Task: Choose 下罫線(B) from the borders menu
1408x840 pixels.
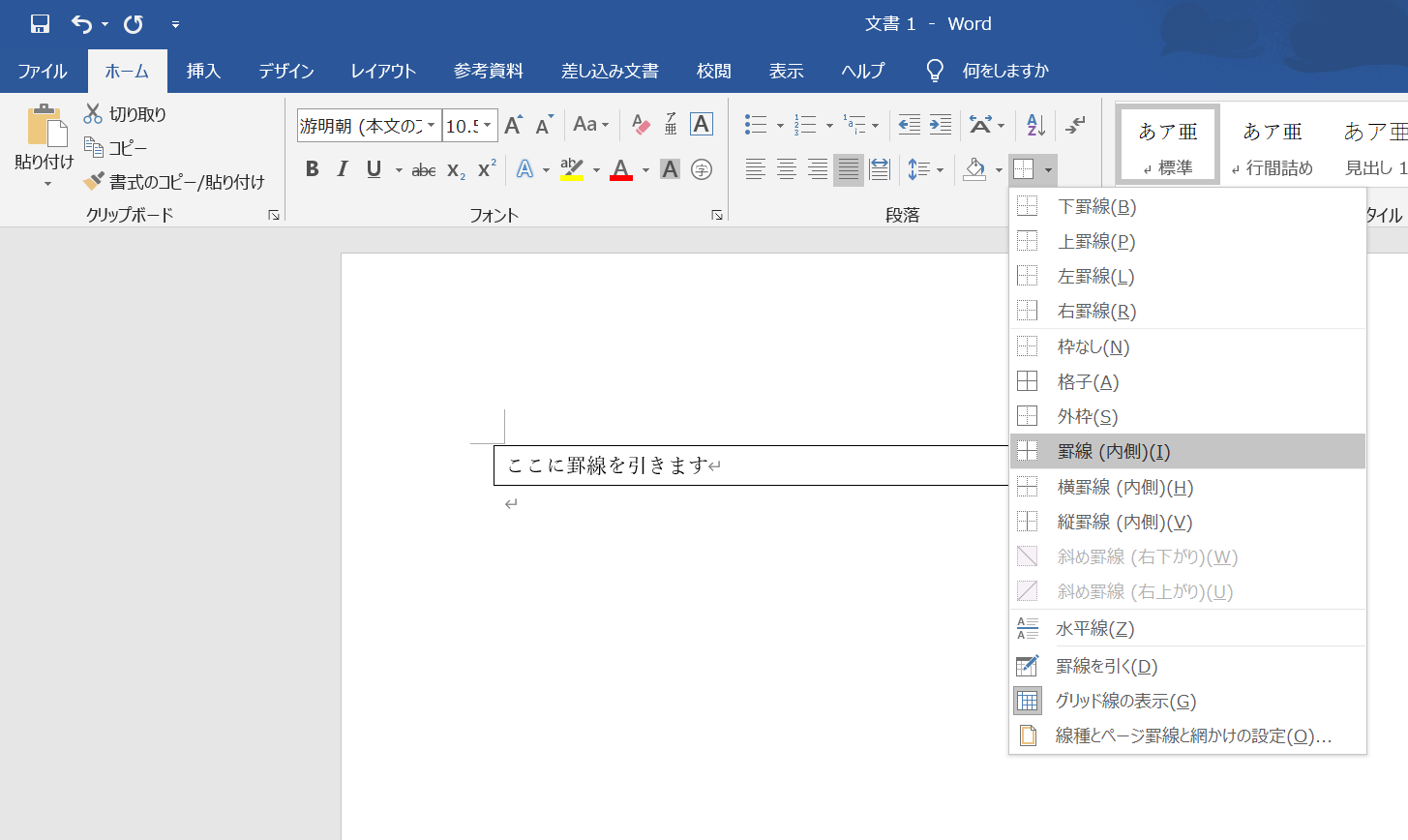Action: click(1188, 206)
